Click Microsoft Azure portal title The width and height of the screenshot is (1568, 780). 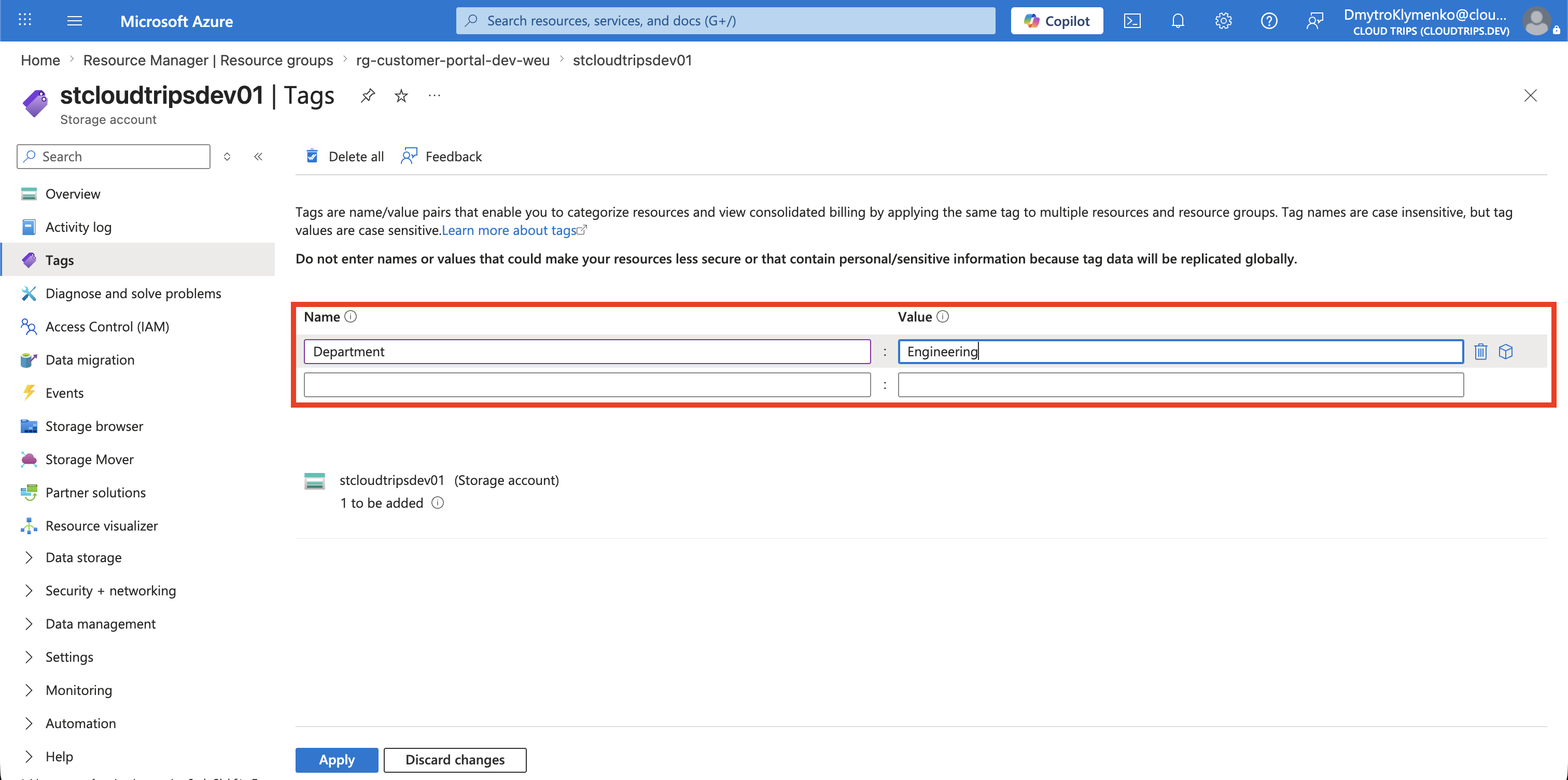tap(176, 21)
